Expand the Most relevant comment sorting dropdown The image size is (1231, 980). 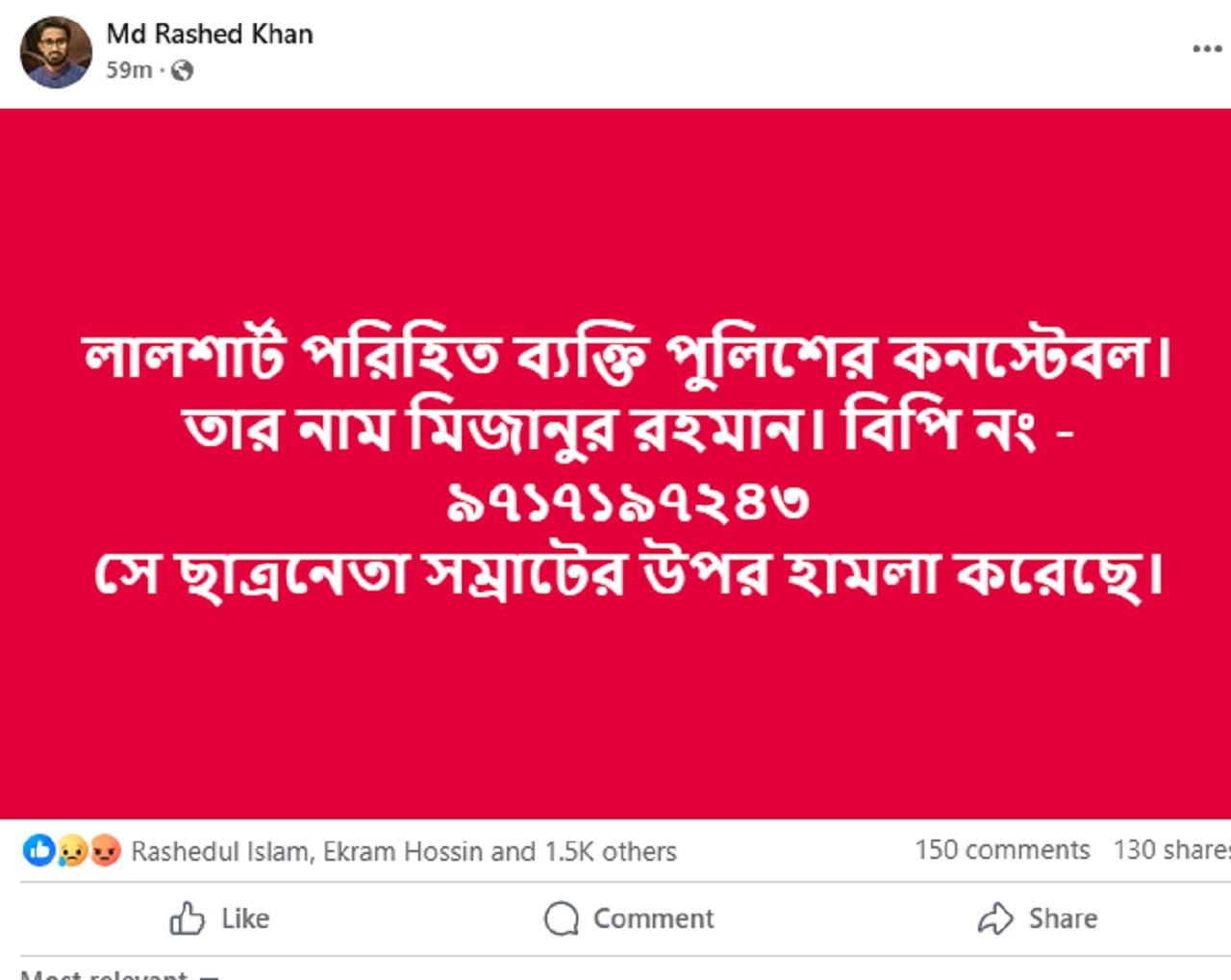pos(119,973)
